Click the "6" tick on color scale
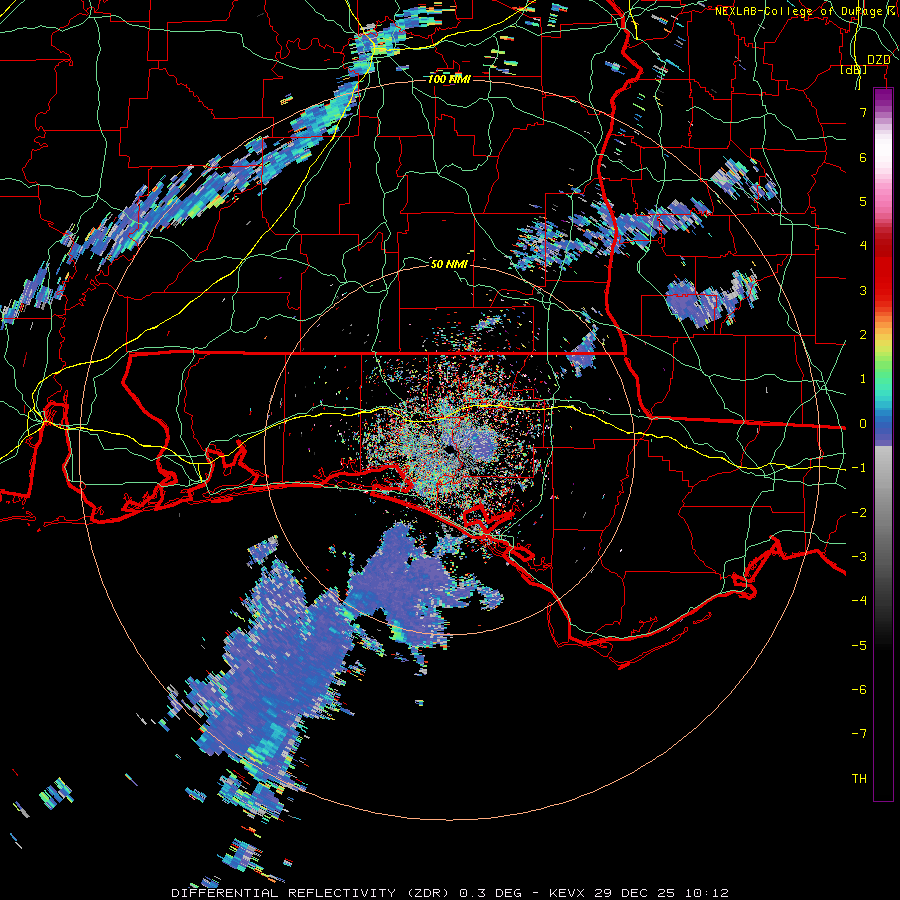Screen dimensions: 900x900 [863, 157]
